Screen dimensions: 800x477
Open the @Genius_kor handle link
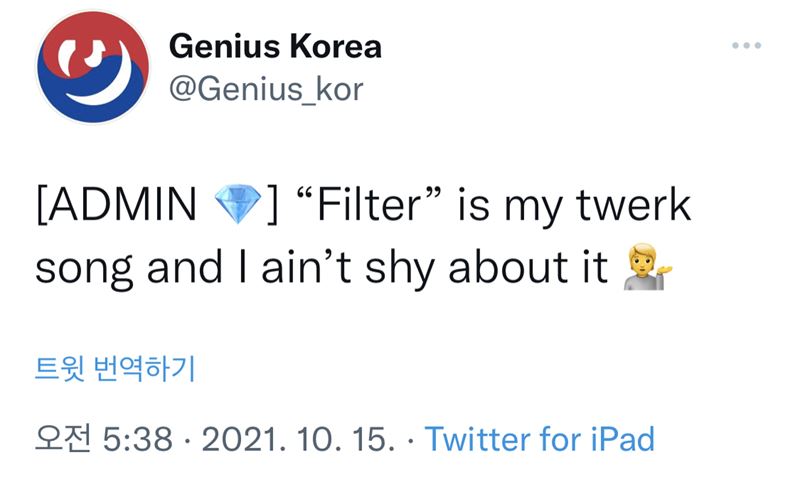coord(266,89)
